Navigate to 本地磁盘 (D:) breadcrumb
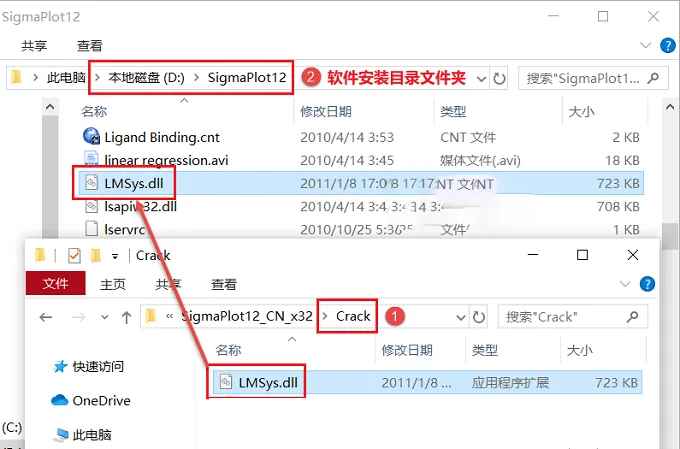Viewport: 680px width, 449px height. [146, 78]
